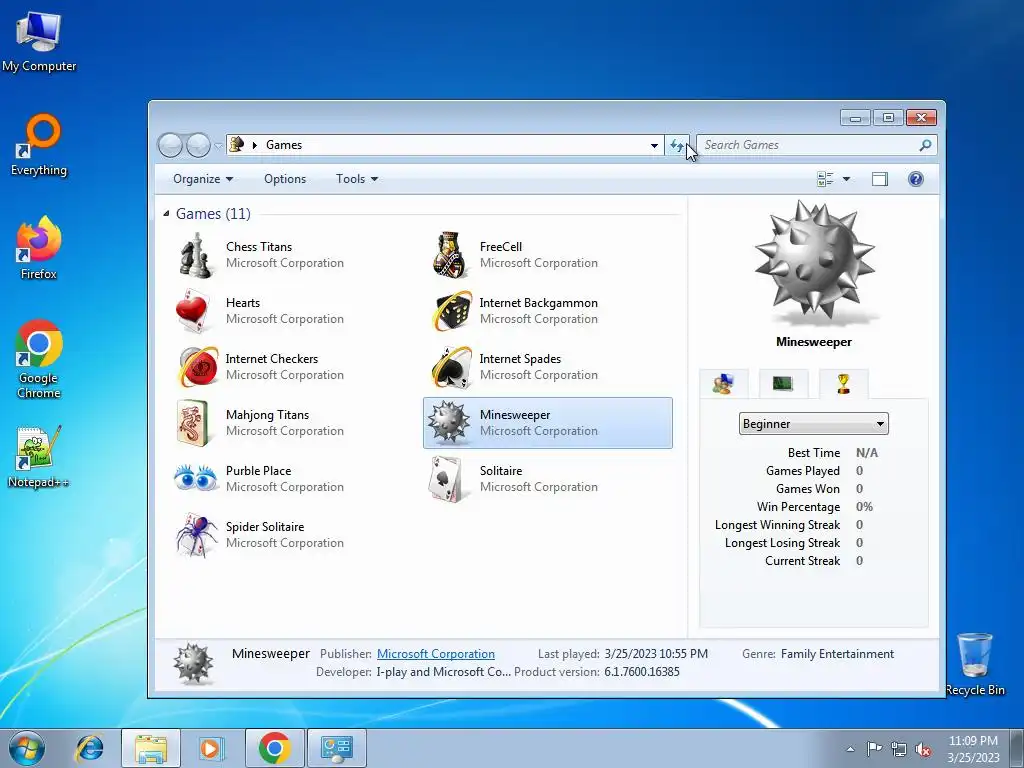Open the Tools dropdown menu
This screenshot has width=1024, height=768.
(357, 179)
